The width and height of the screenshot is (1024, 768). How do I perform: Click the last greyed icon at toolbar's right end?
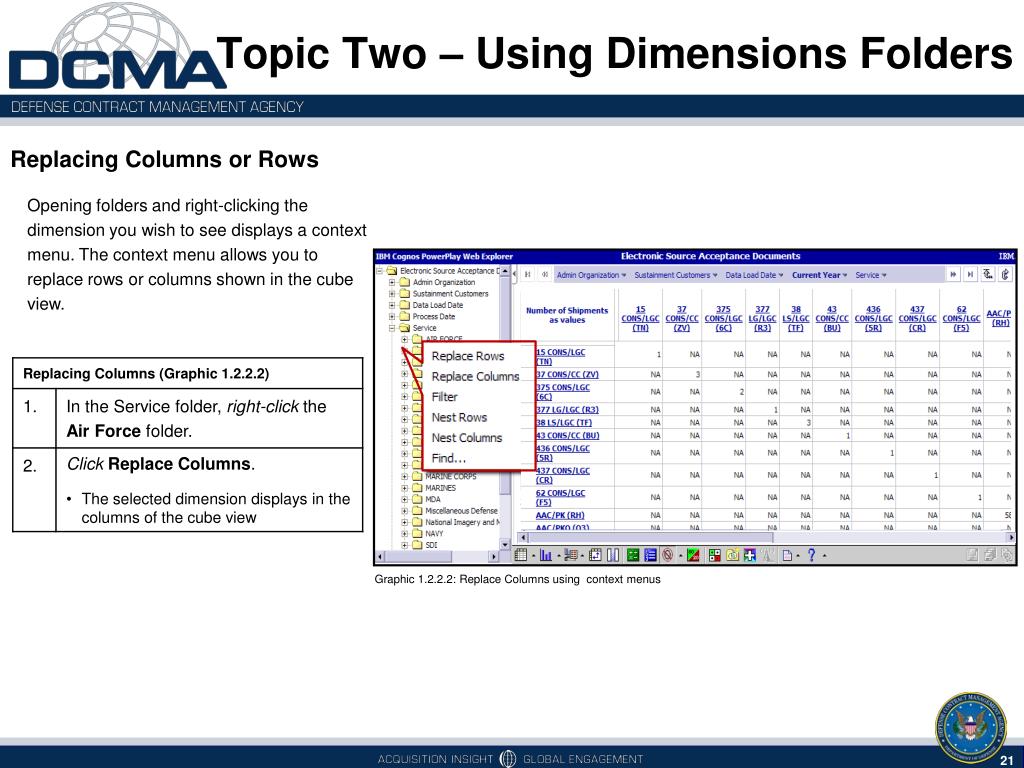[x=1007, y=555]
